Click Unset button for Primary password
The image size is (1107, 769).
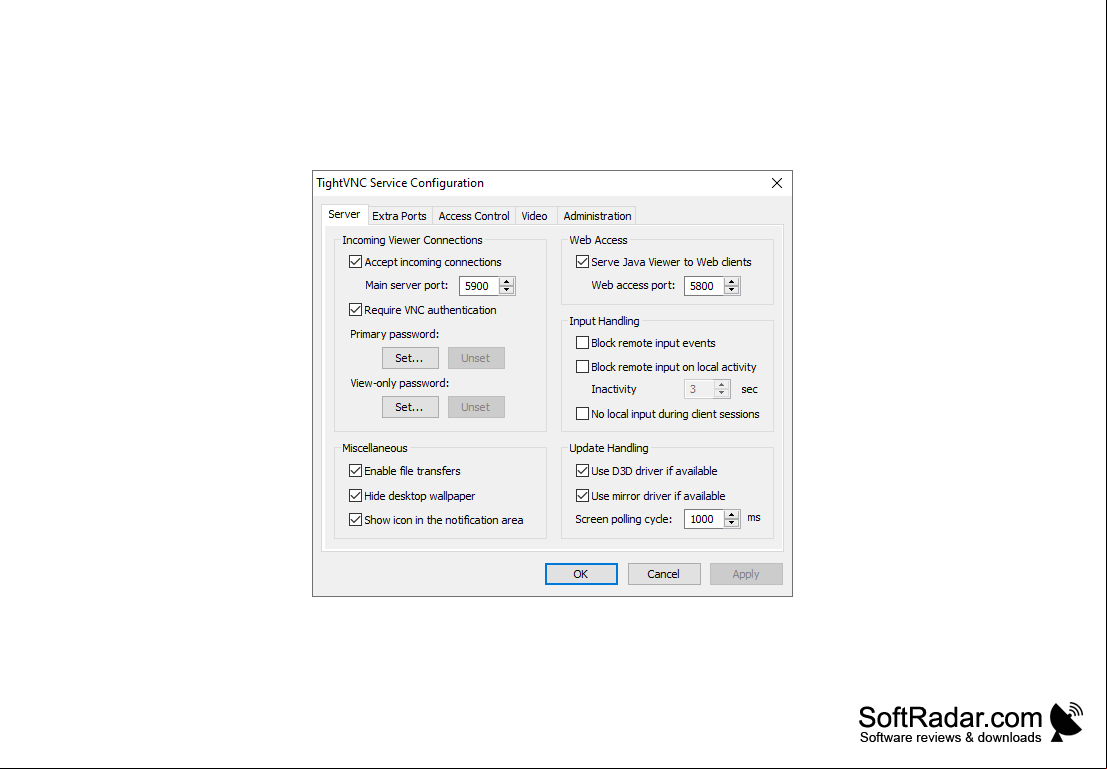(x=476, y=358)
